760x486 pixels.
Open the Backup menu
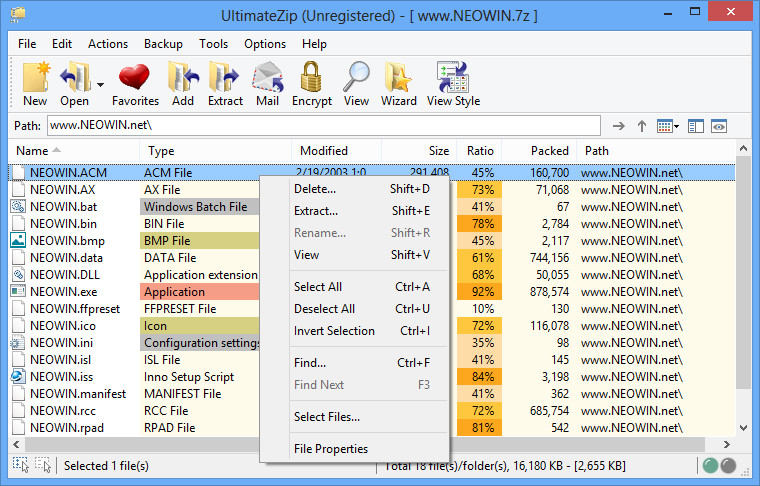point(163,44)
